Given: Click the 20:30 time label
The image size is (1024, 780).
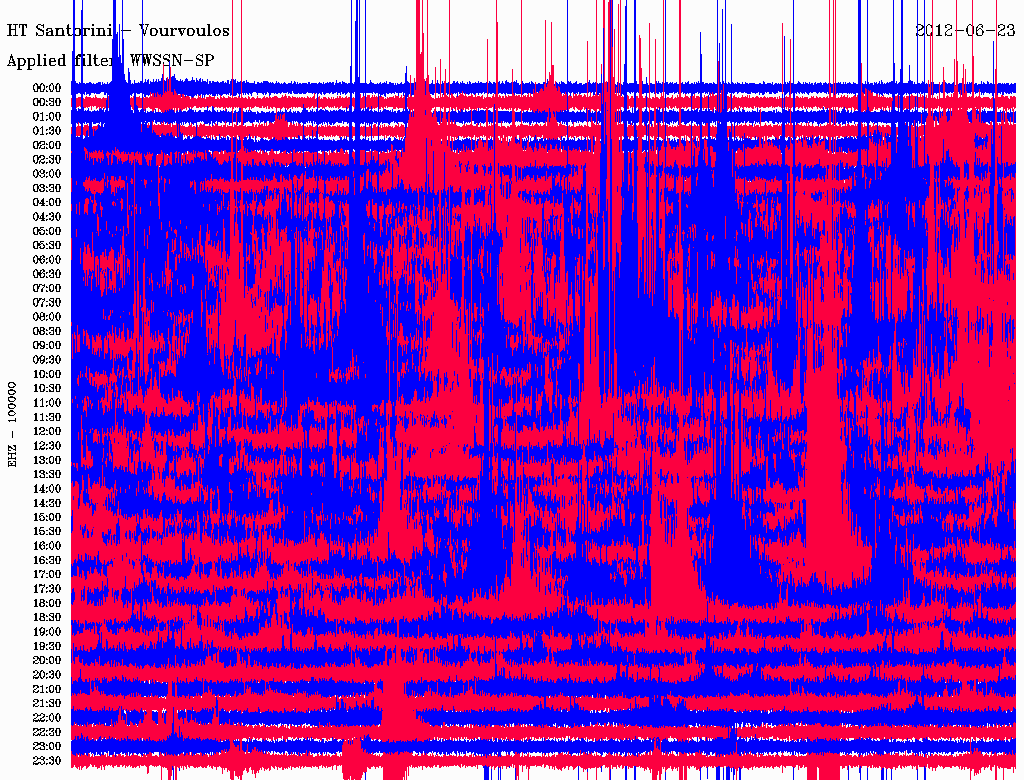Looking at the screenshot, I should 47,675.
